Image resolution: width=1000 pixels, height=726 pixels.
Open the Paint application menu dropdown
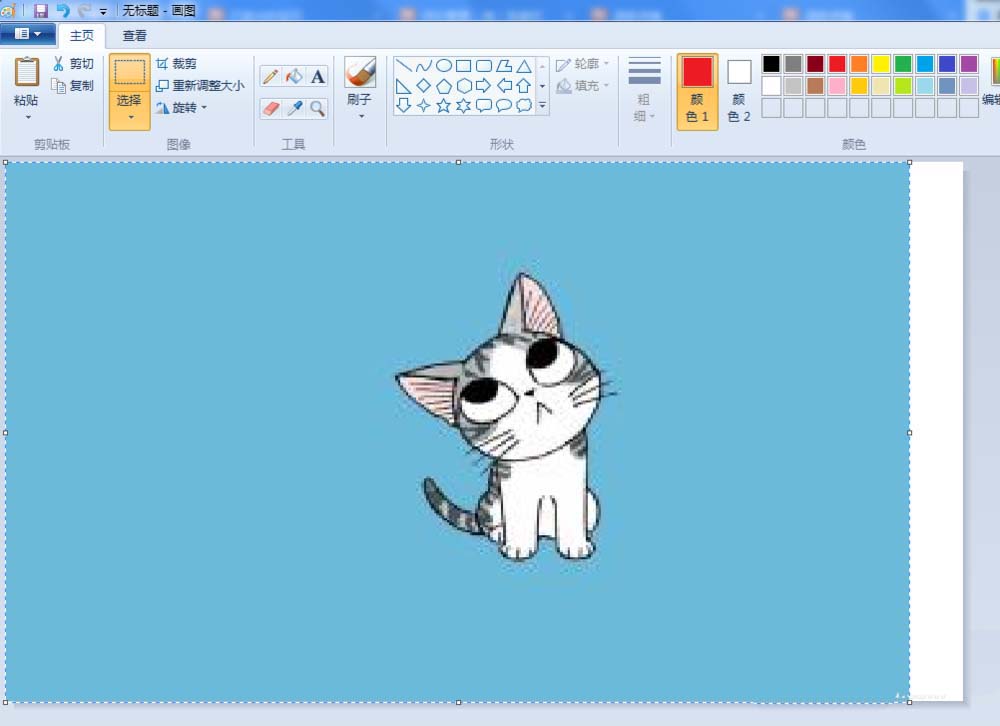pyautogui.click(x=28, y=34)
